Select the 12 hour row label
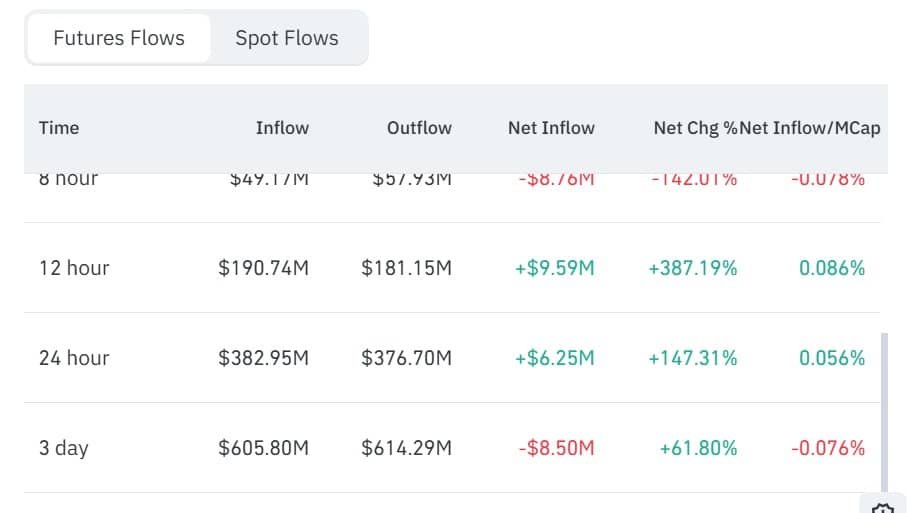Screen dimensions: 908x513 pyautogui.click(x=74, y=268)
